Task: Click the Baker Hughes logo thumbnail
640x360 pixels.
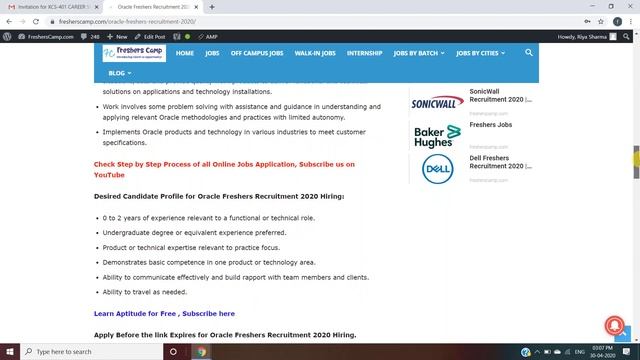Action: coord(438,136)
